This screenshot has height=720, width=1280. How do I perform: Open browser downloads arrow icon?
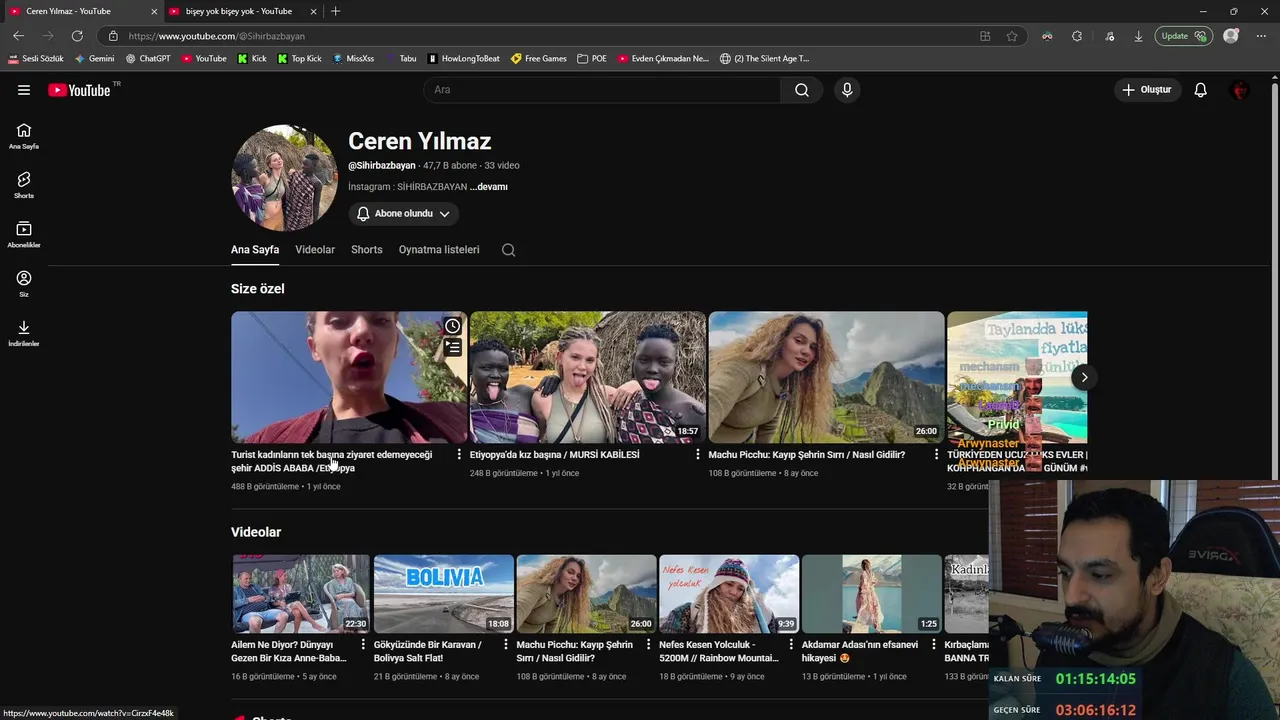(1138, 36)
